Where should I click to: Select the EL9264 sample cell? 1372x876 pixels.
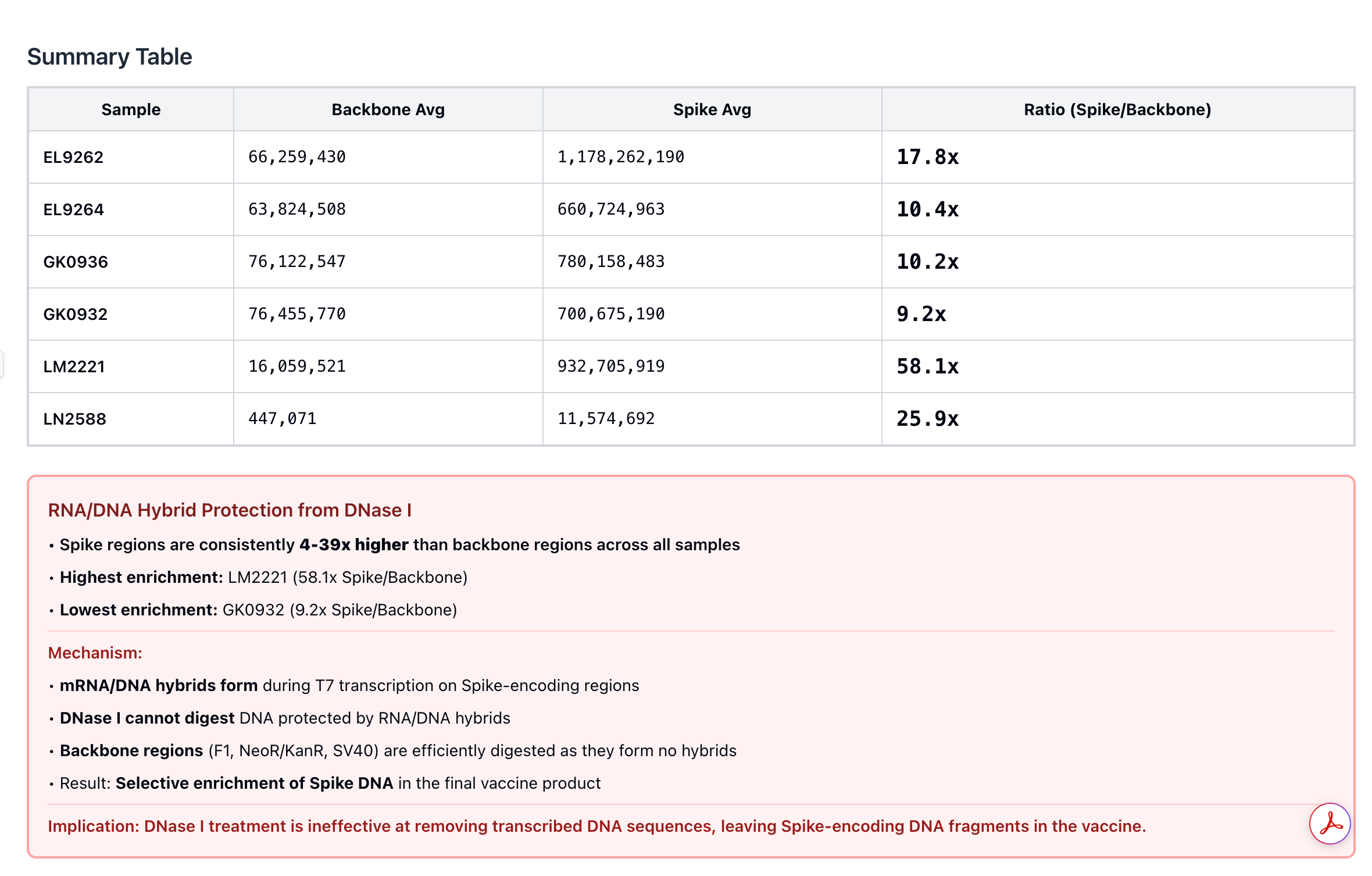click(x=73, y=209)
